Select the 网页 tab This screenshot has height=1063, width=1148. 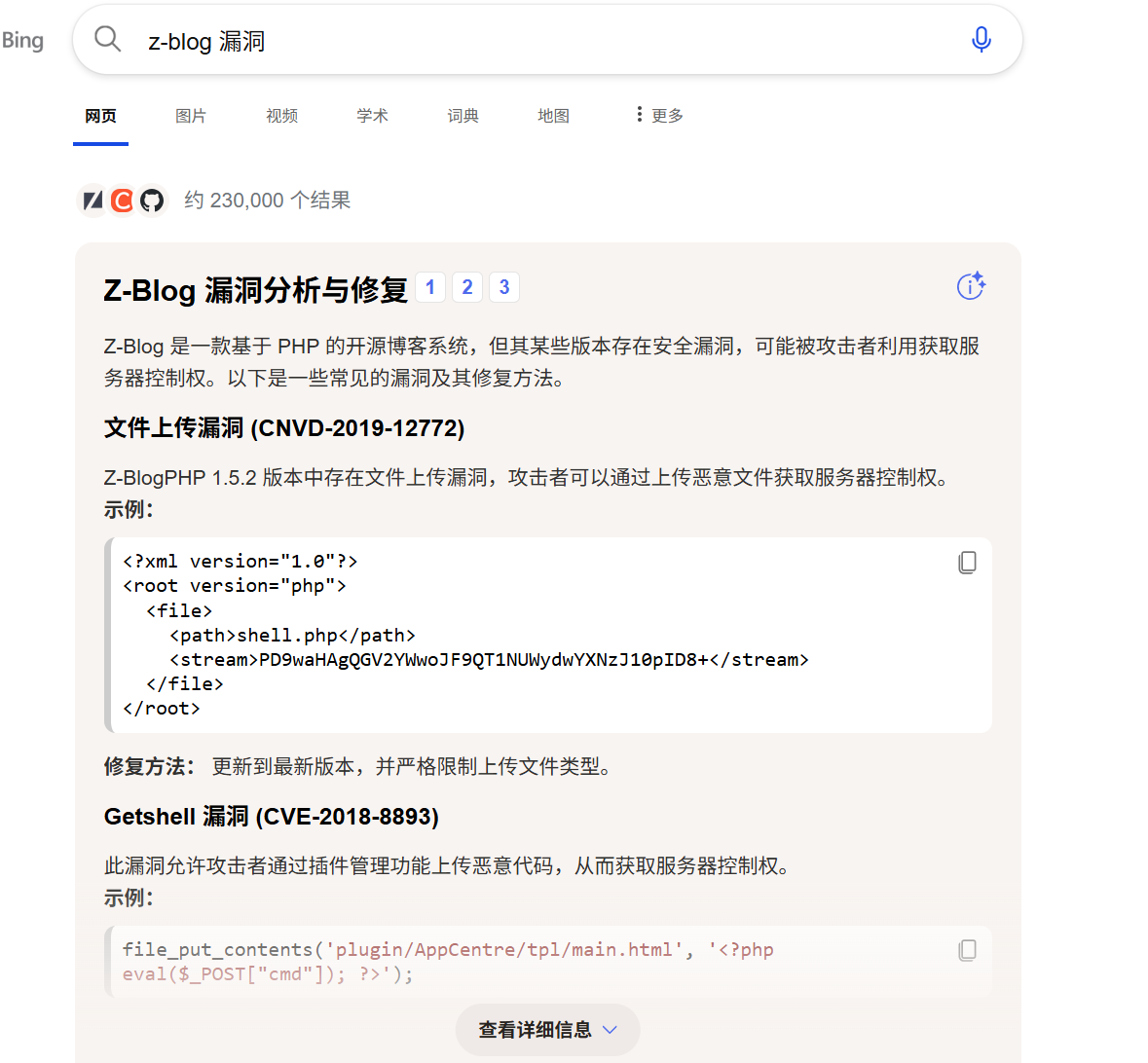tap(101, 116)
